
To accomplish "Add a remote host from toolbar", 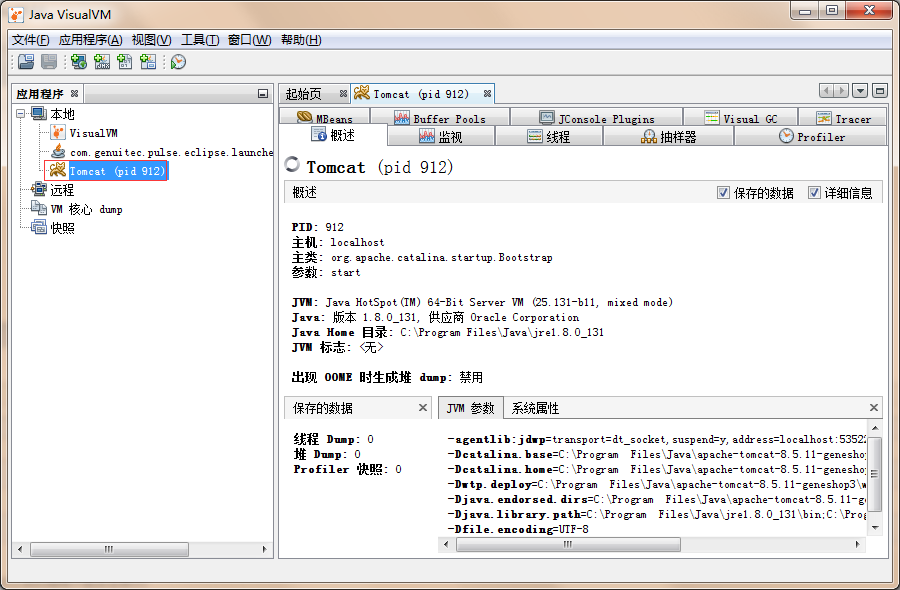I will coord(79,61).
